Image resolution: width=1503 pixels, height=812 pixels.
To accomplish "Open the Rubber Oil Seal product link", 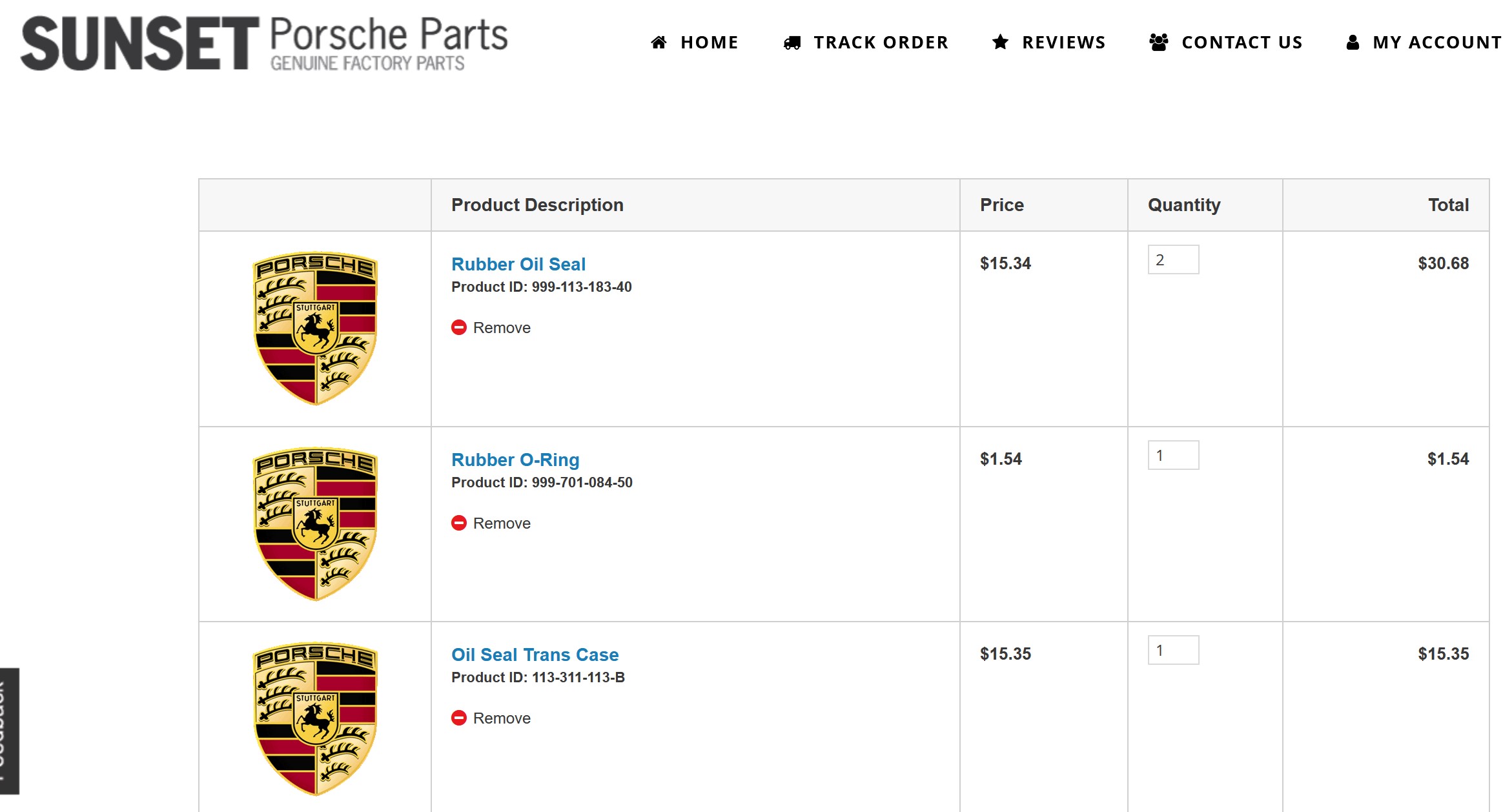I will coord(518,264).
